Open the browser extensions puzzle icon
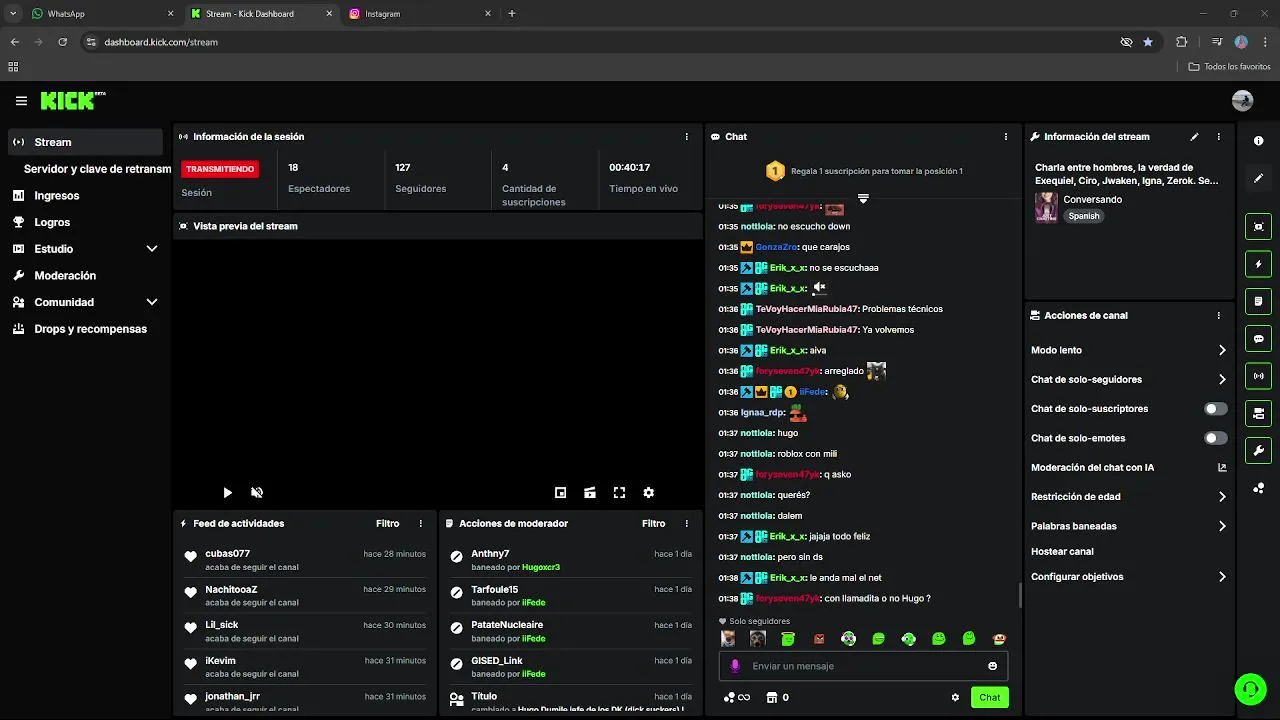 pyautogui.click(x=1182, y=42)
